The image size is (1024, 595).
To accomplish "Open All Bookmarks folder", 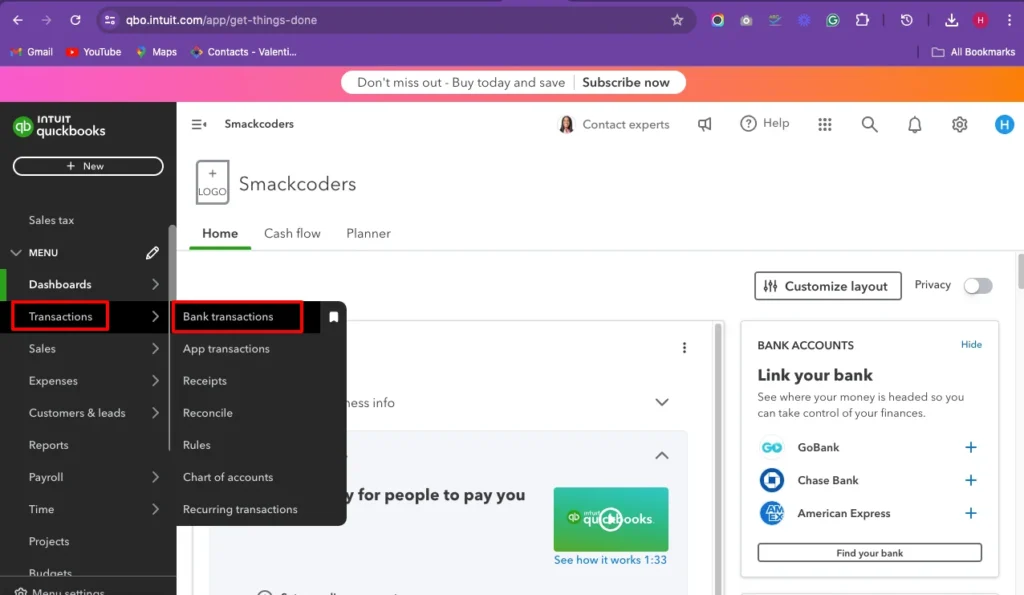I will pyautogui.click(x=973, y=52).
